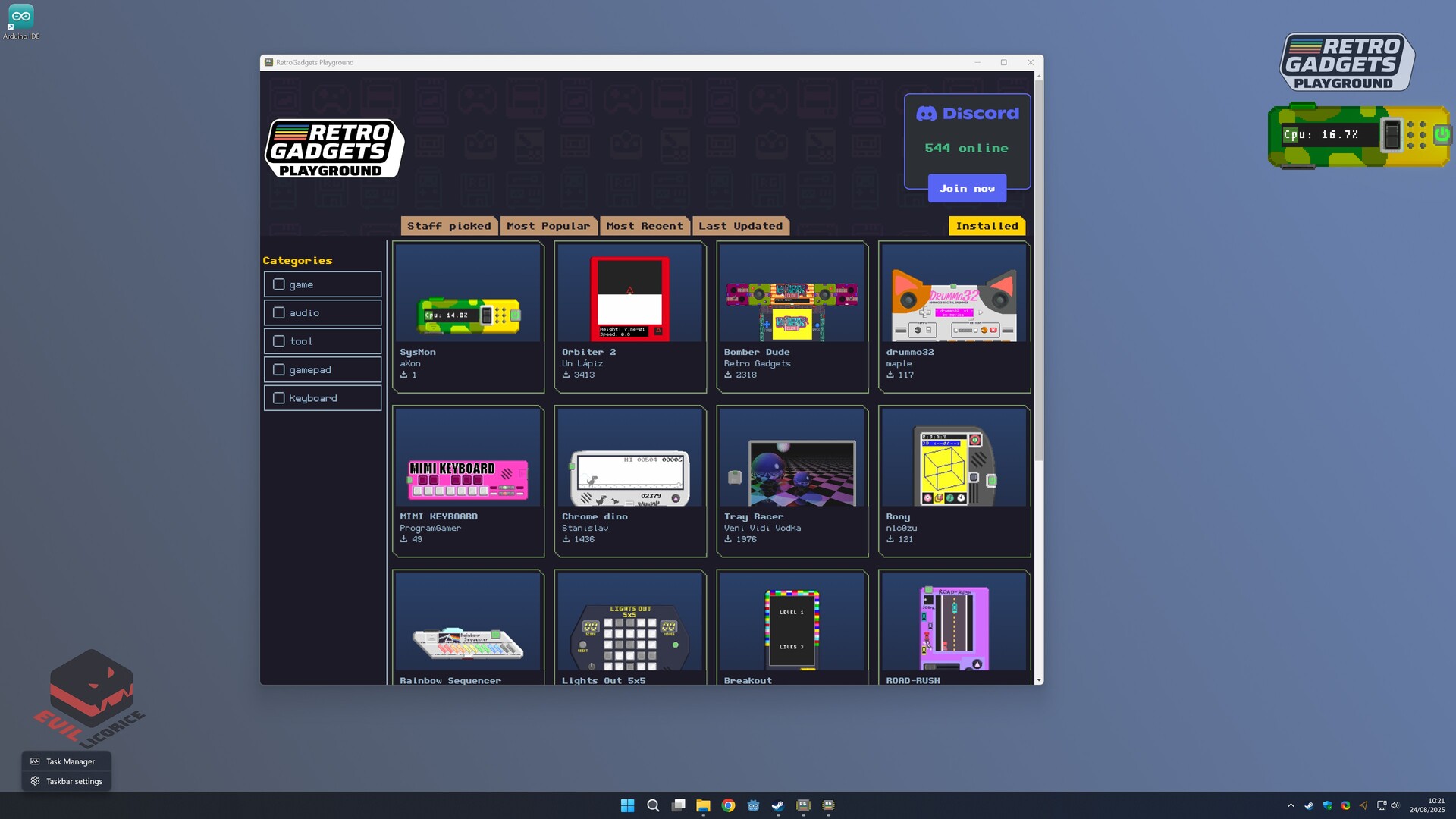Open the Orbiter 2 gadget by Un Lápiz

[x=630, y=315]
